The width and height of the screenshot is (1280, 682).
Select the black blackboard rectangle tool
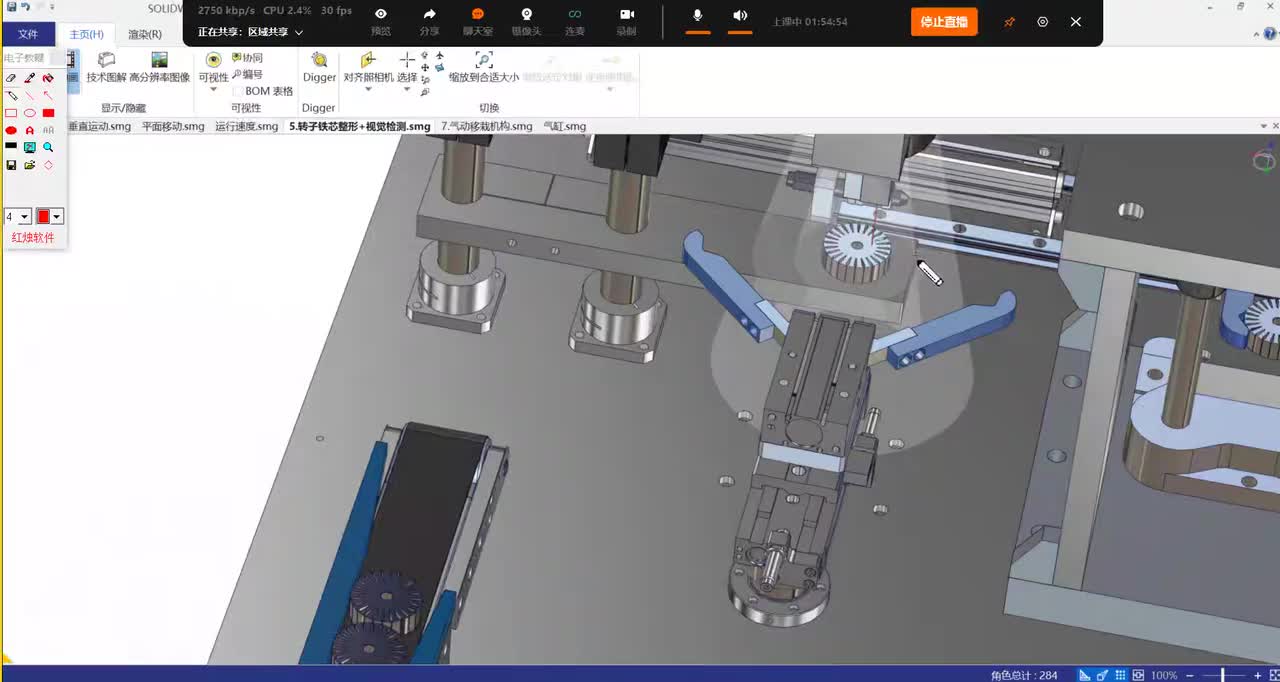point(11,146)
